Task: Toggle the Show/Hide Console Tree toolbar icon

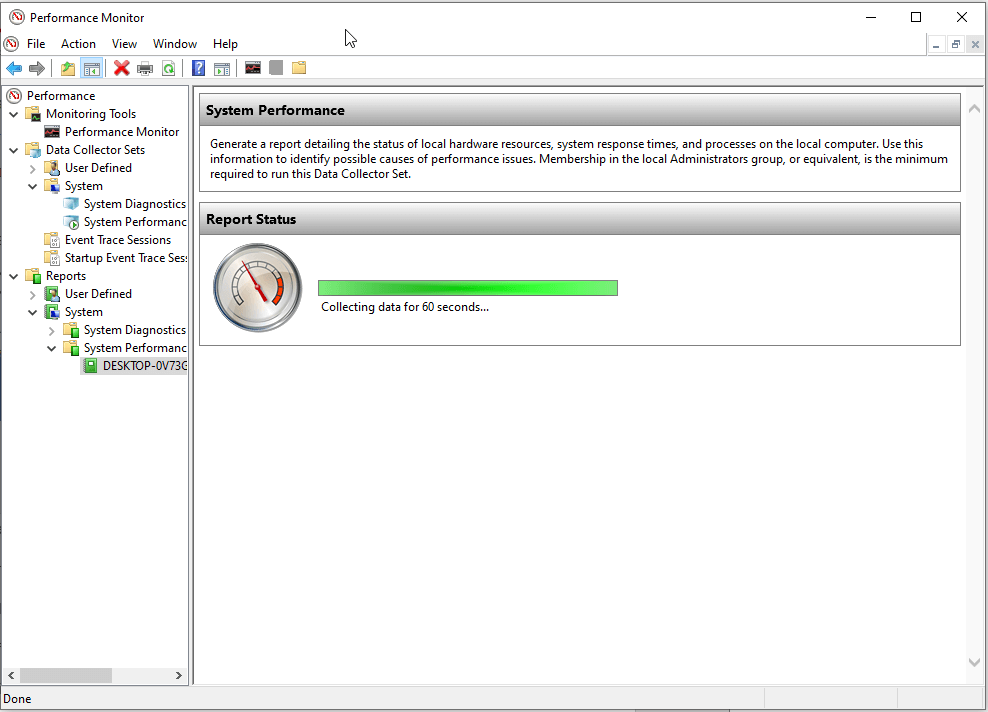Action: (91, 67)
